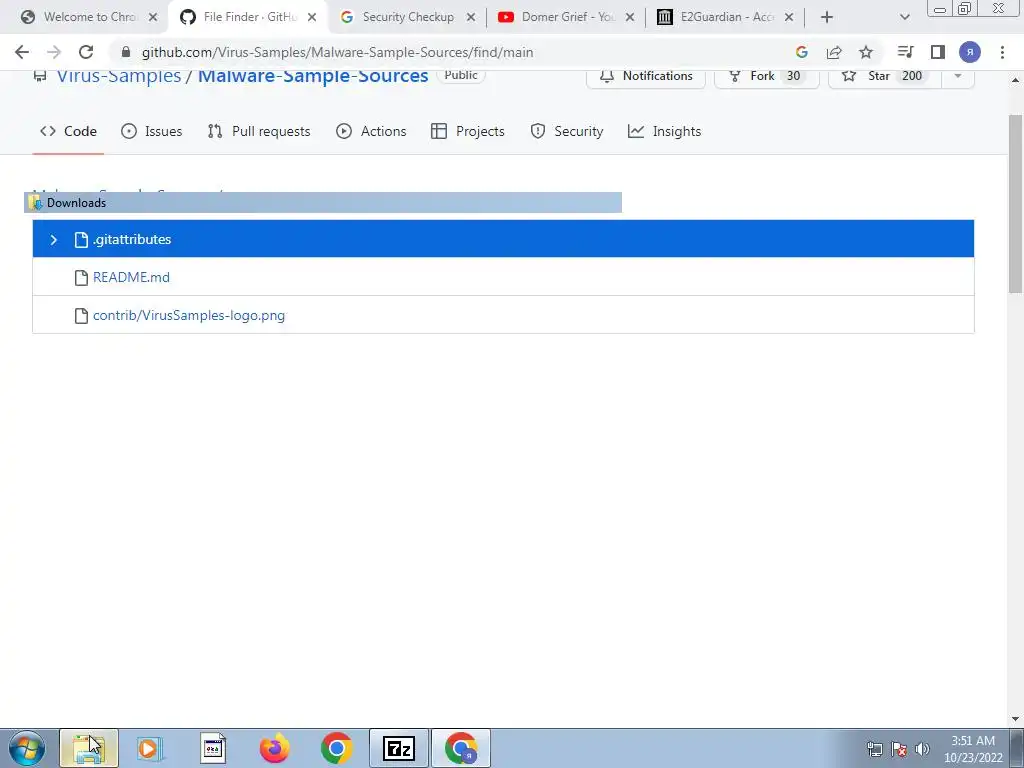Click the page vertical scrollbar thumb
1024x768 pixels.
click(1016, 204)
